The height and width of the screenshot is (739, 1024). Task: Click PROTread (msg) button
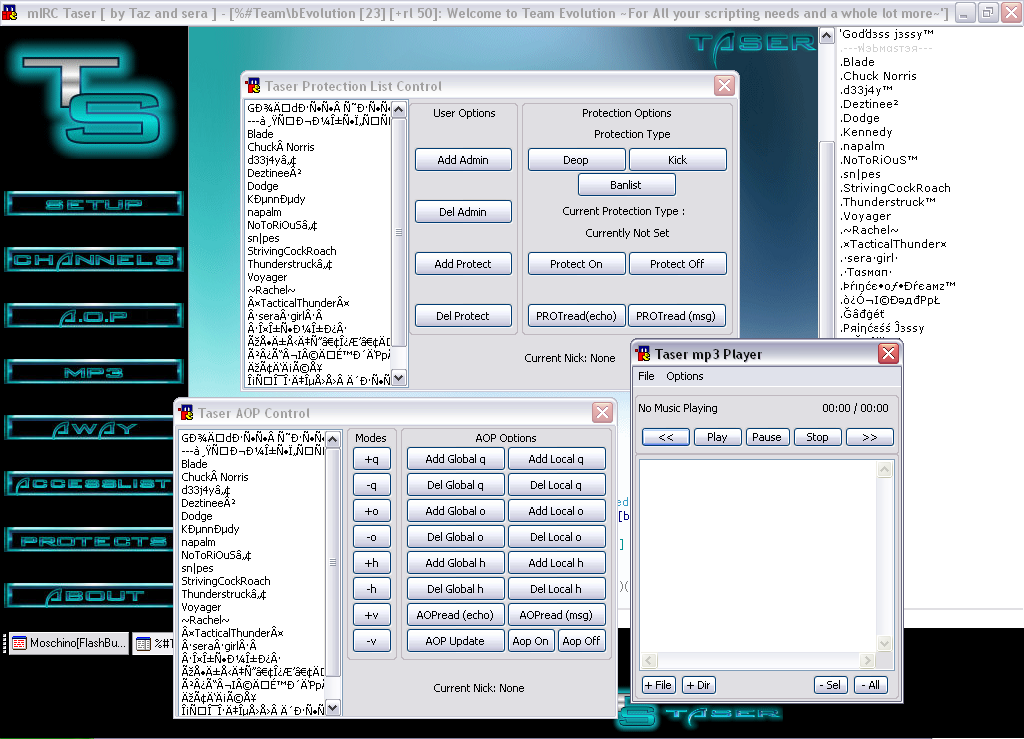pos(676,316)
